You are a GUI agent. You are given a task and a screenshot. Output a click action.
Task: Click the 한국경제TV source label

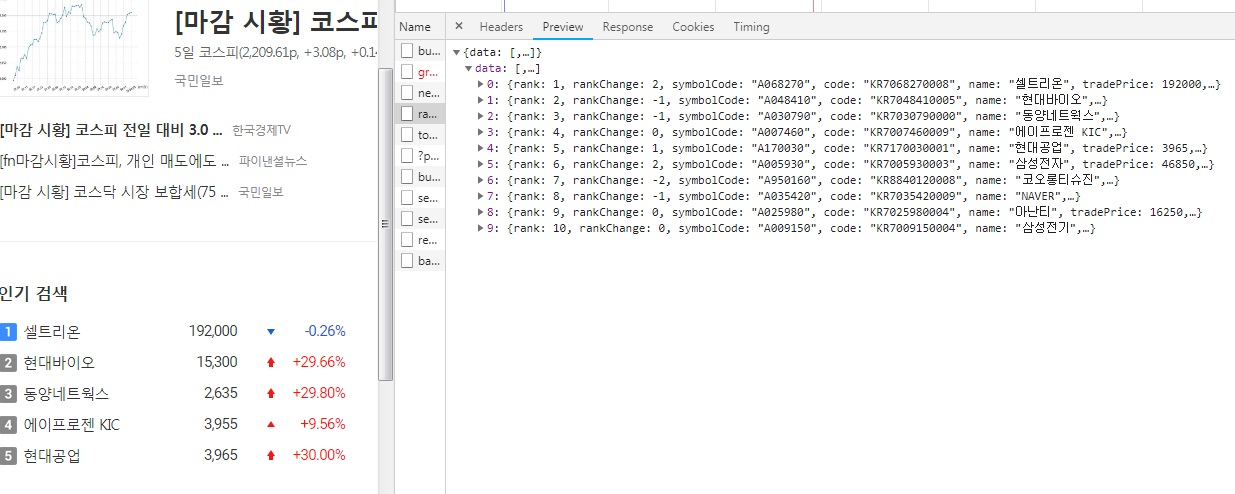point(261,130)
